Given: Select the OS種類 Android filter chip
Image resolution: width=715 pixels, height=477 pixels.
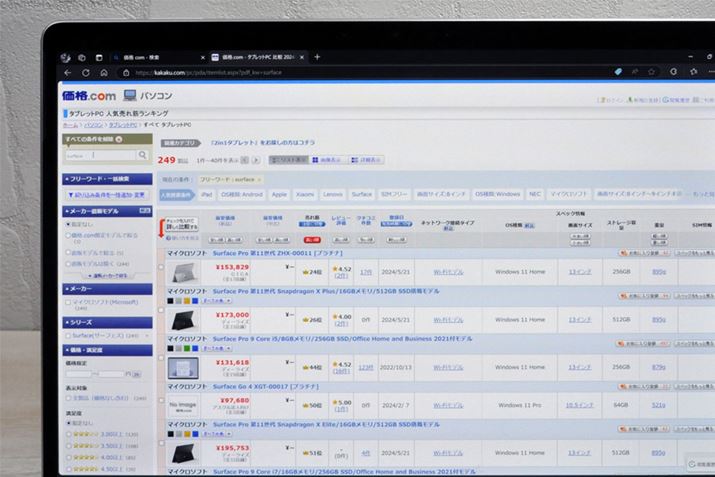Looking at the screenshot, I should (x=242, y=194).
